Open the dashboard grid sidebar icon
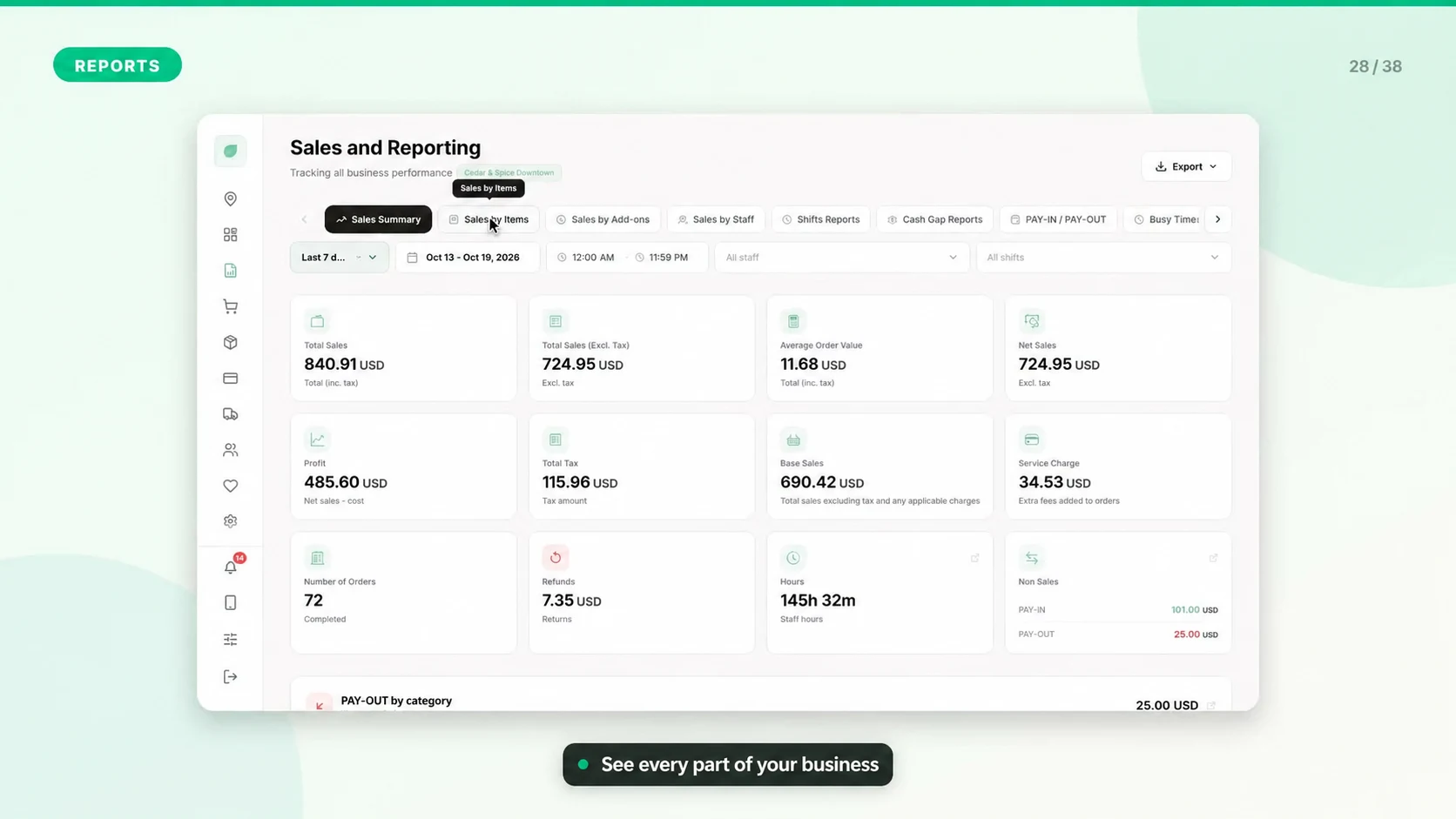 230,235
